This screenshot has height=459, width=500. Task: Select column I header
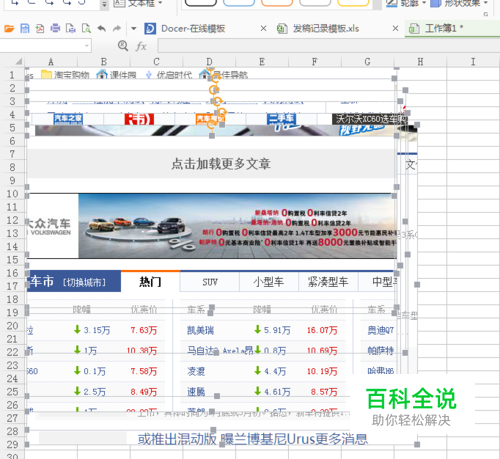click(x=473, y=62)
